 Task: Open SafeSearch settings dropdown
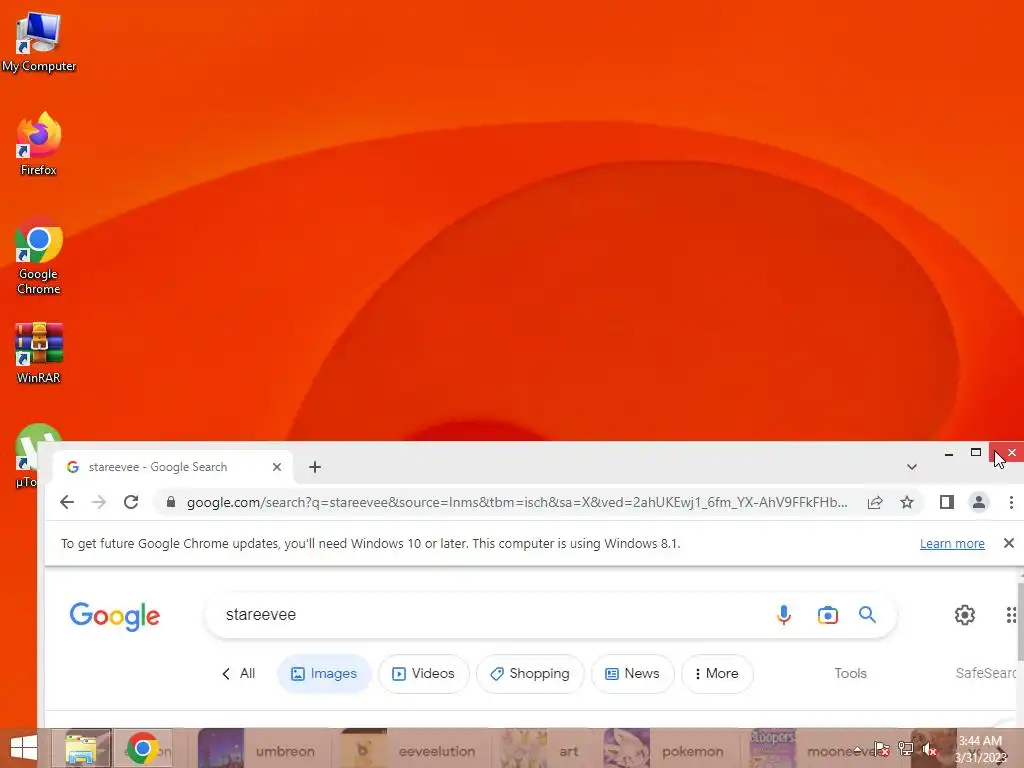click(986, 673)
